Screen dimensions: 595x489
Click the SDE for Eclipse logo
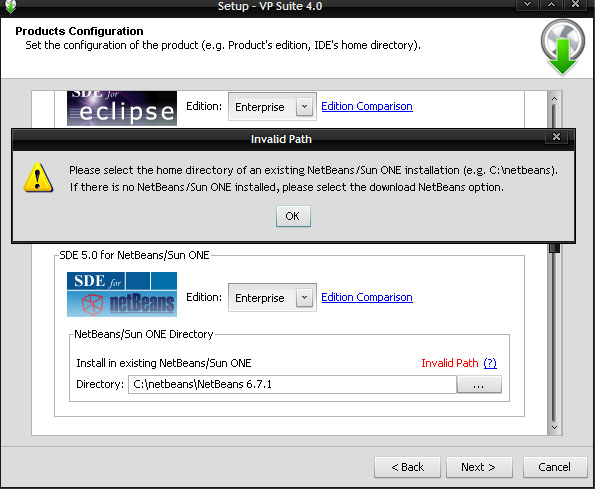(x=122, y=108)
